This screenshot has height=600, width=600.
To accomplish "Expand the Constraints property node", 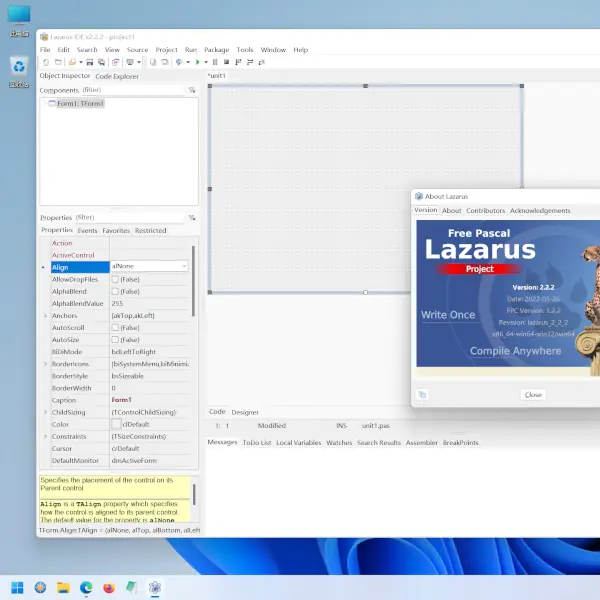I will 45,436.
